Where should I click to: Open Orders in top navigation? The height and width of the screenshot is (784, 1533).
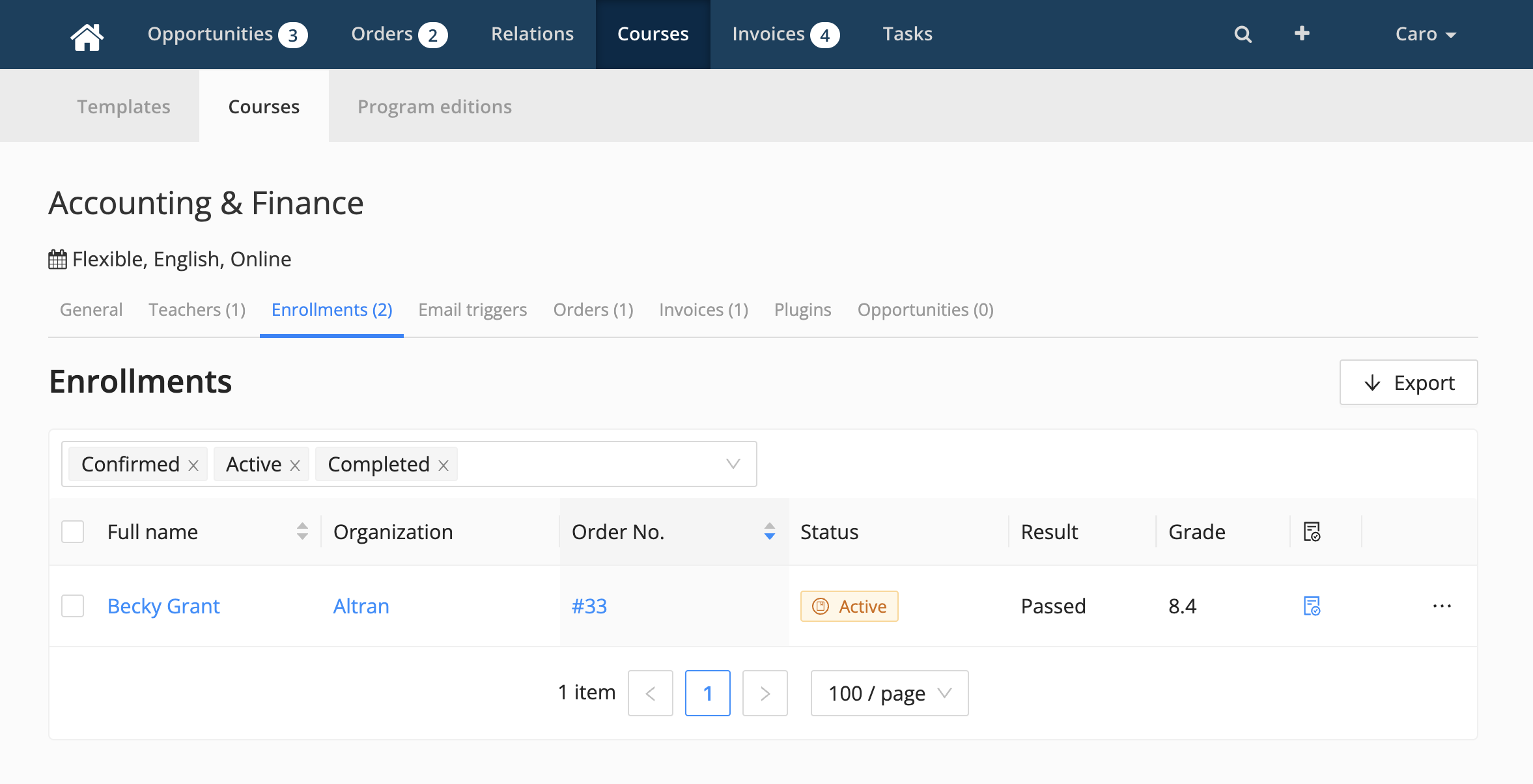399,35
